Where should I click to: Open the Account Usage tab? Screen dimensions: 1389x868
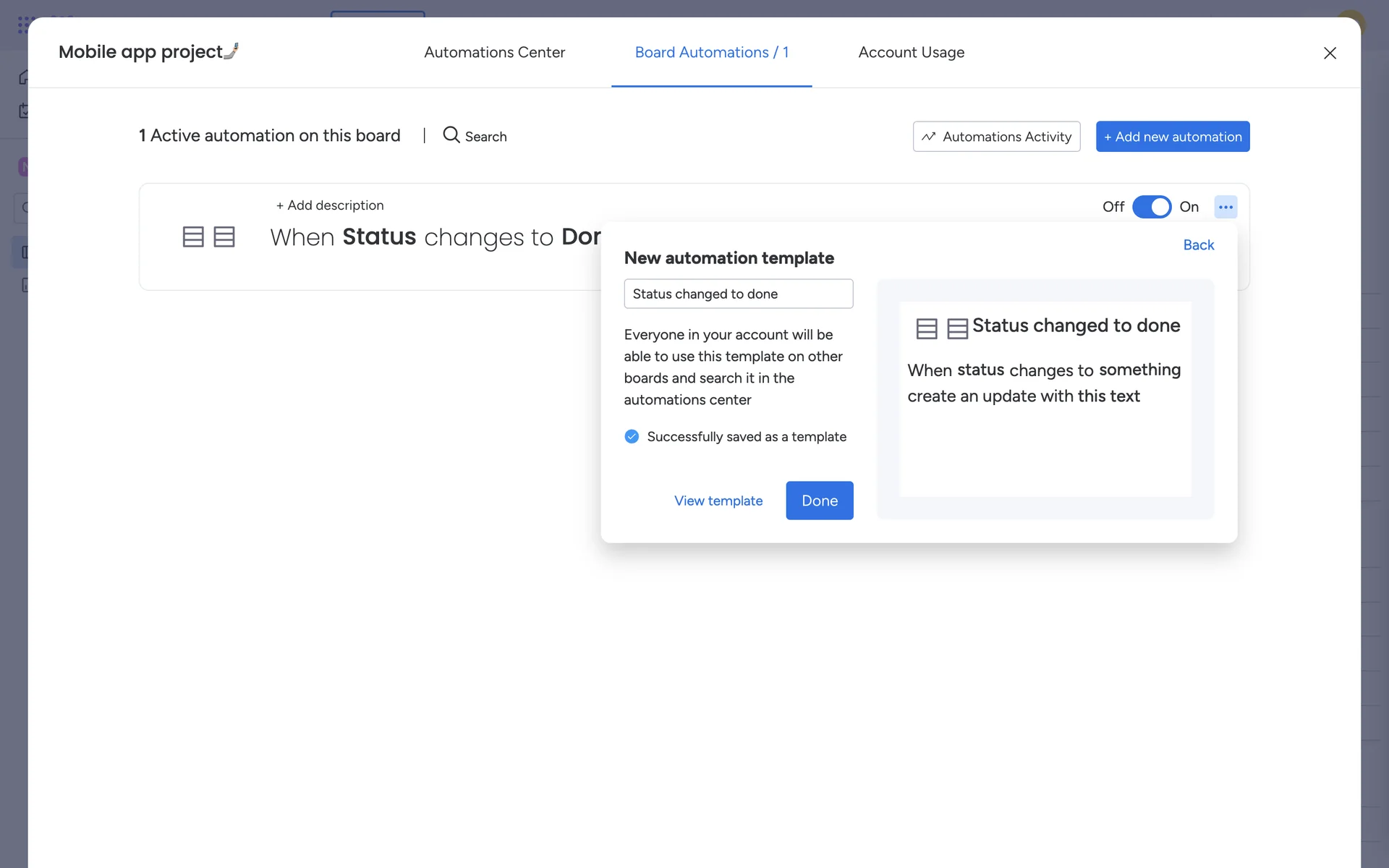911,52
